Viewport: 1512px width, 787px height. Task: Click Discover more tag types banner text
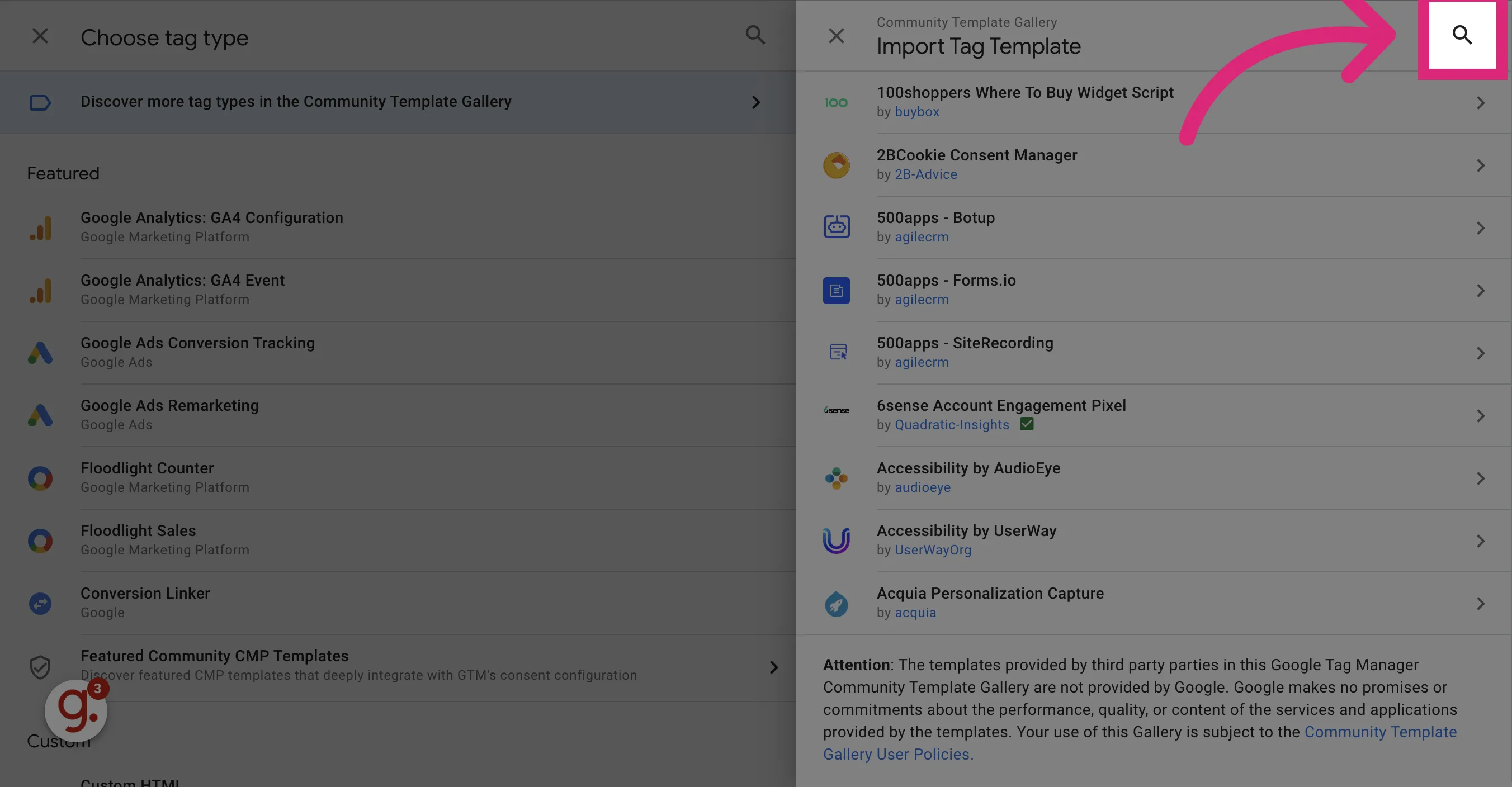(x=296, y=102)
